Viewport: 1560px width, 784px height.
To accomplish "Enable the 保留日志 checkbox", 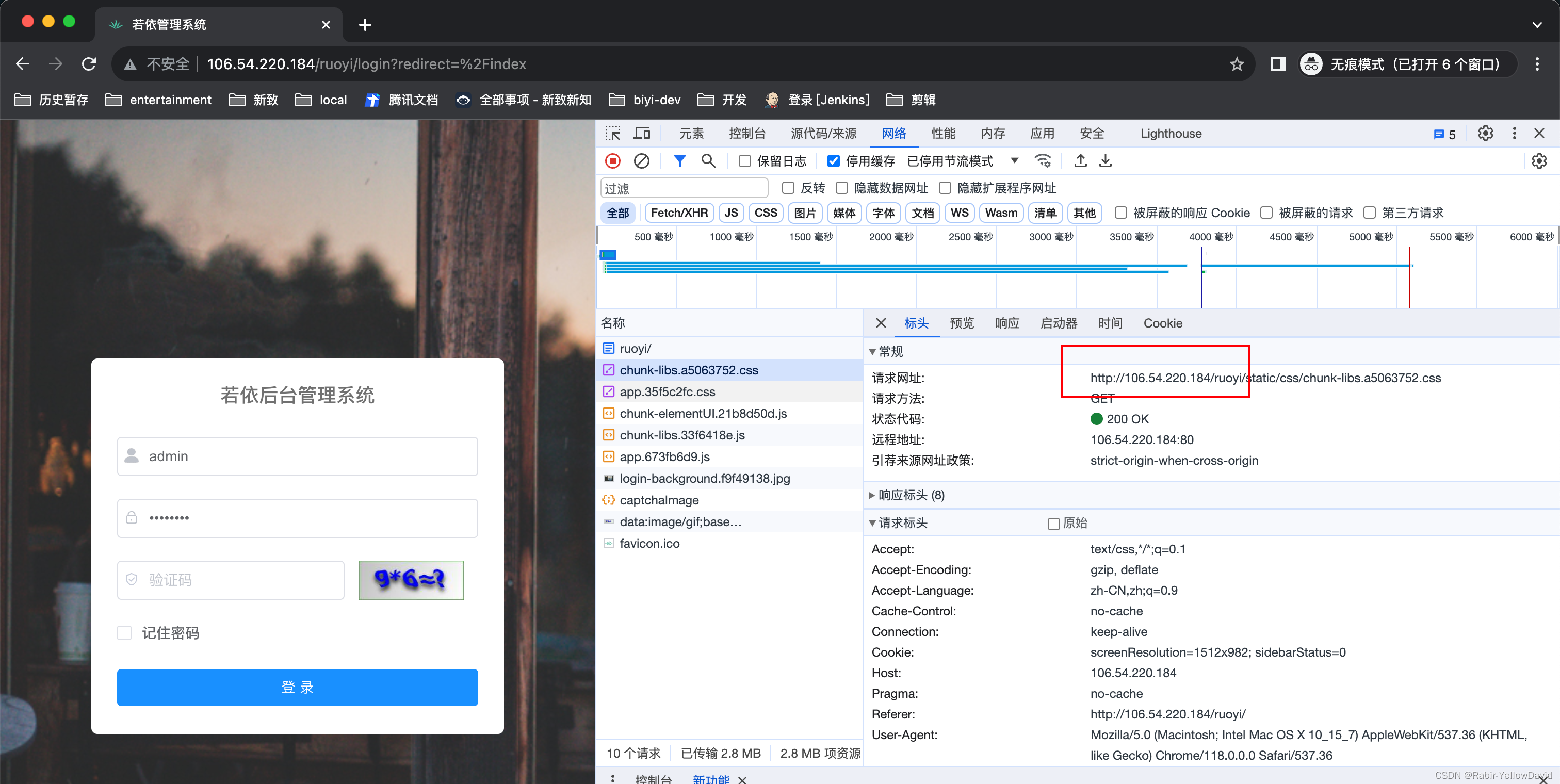I will tap(744, 161).
